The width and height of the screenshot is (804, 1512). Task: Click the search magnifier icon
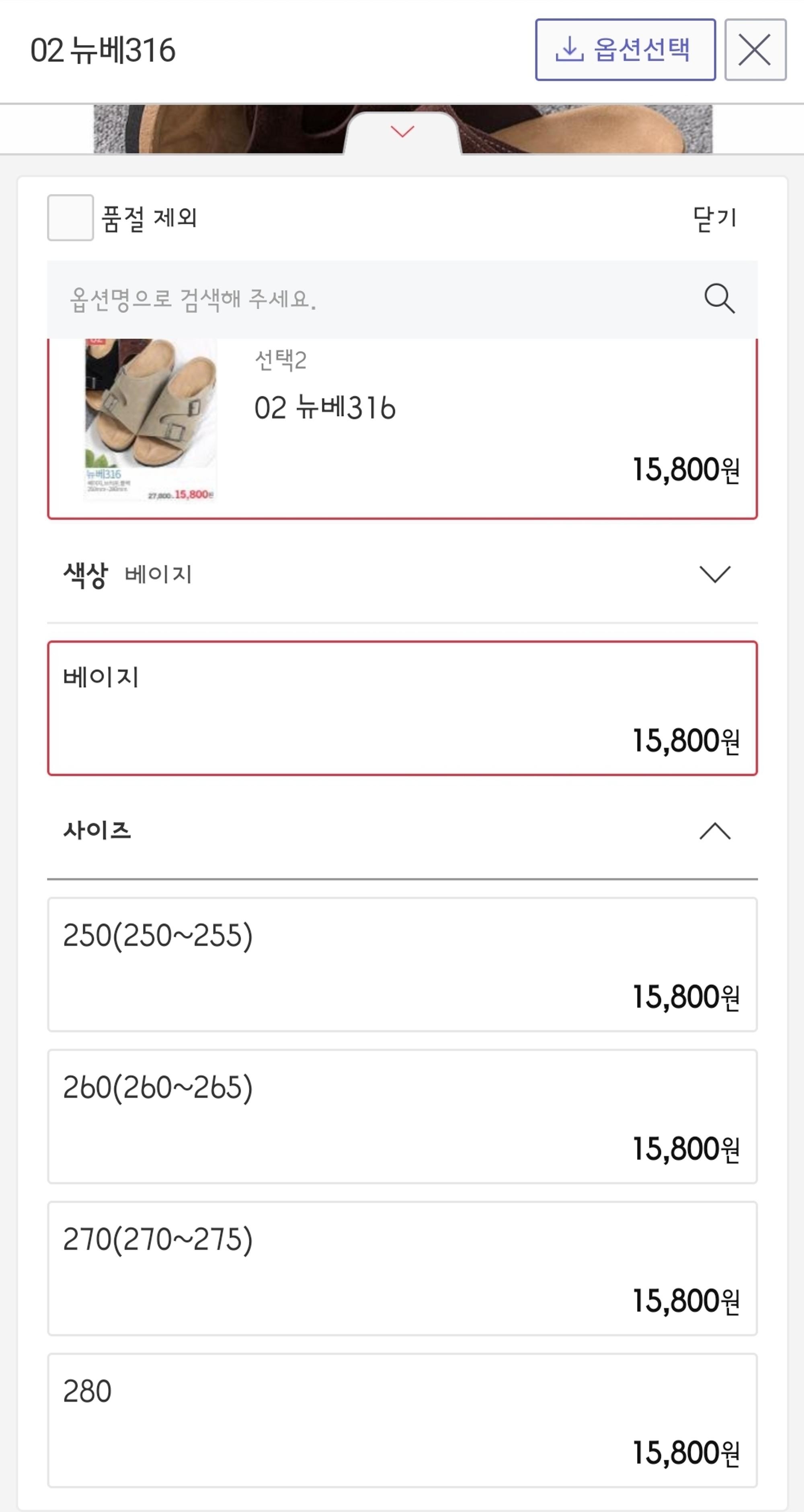(x=719, y=299)
